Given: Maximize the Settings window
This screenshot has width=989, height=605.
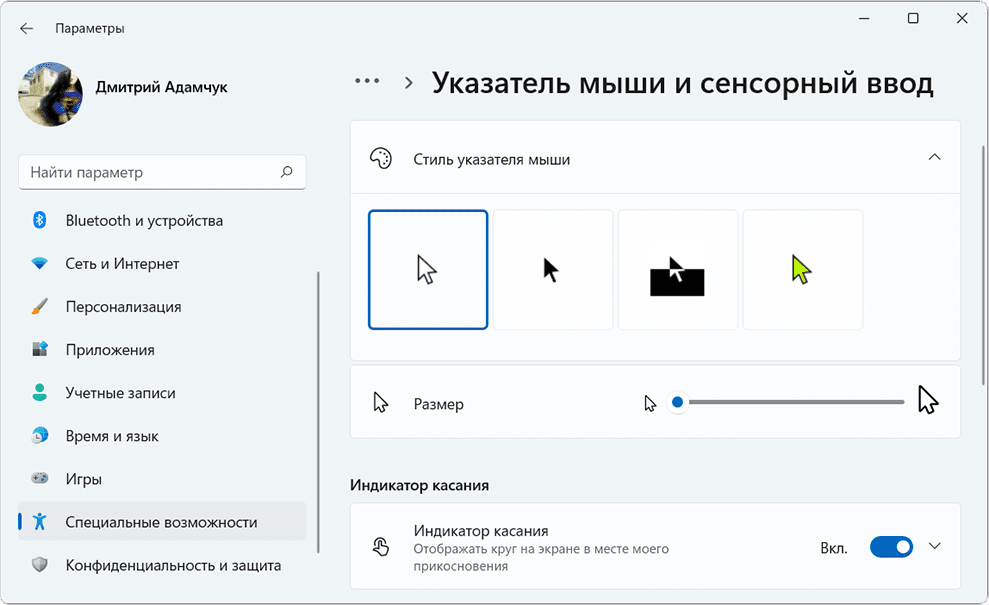Looking at the screenshot, I should click(913, 18).
